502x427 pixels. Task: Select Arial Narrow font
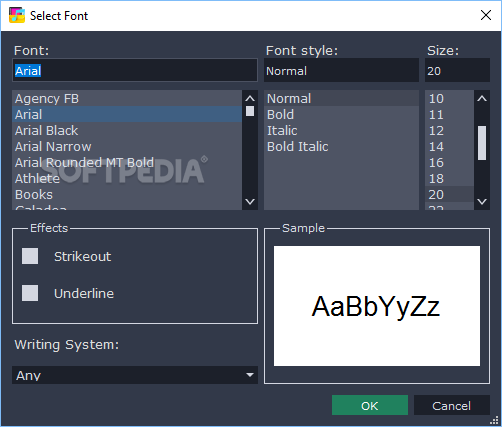tap(127, 146)
